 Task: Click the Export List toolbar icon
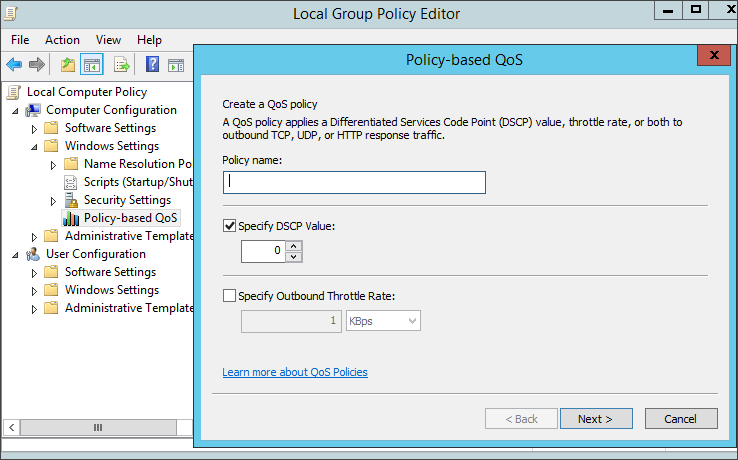tap(122, 65)
